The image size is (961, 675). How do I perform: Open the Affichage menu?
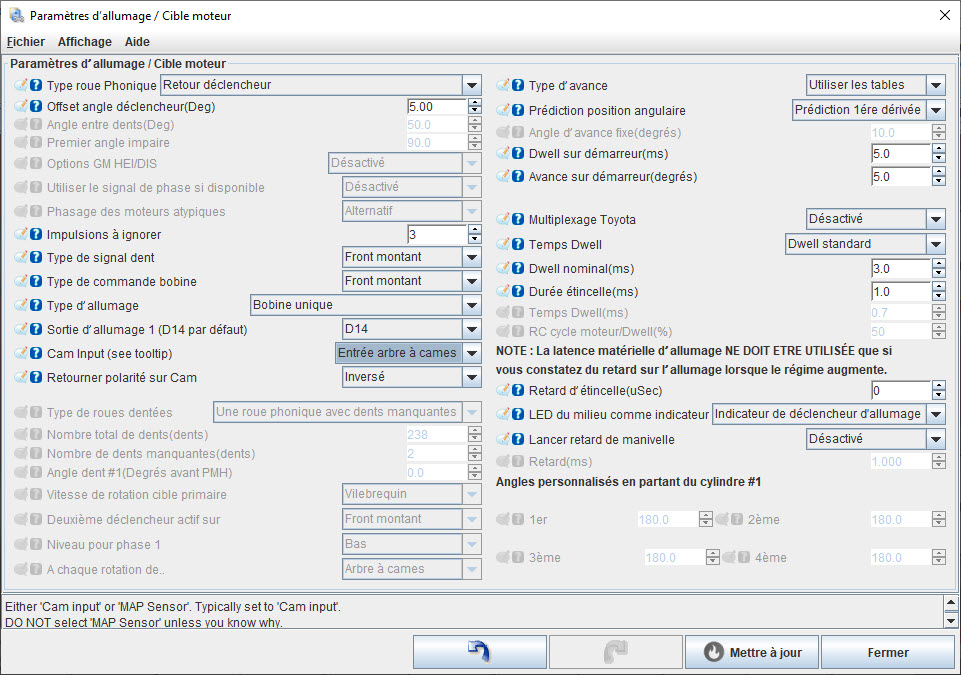[85, 42]
